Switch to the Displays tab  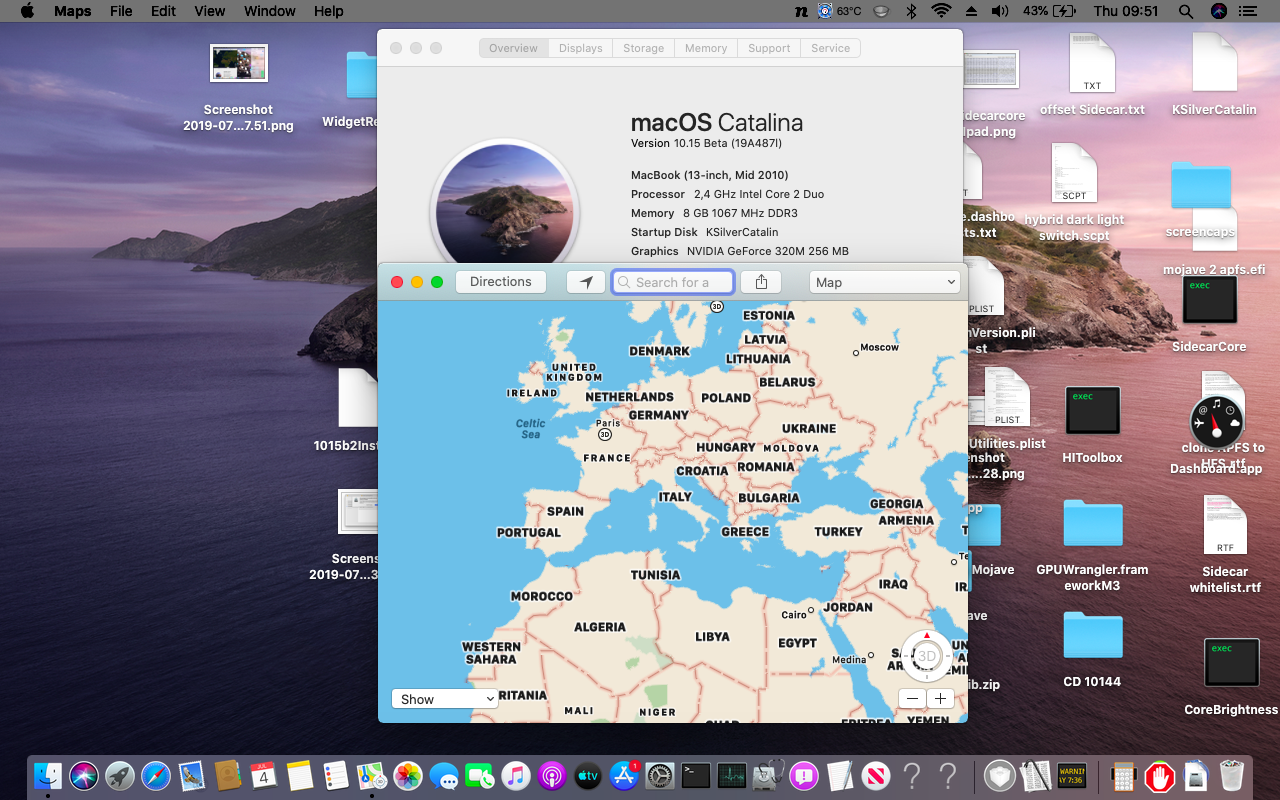point(581,48)
